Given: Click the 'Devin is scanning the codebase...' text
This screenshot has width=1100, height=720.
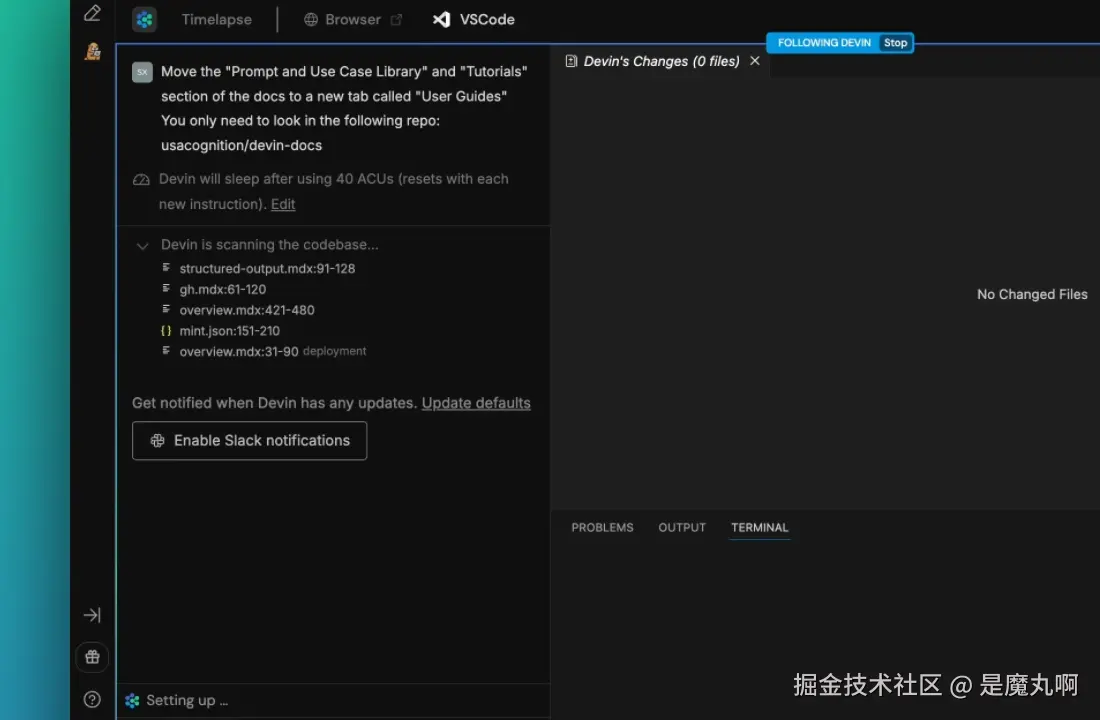Looking at the screenshot, I should (x=269, y=245).
